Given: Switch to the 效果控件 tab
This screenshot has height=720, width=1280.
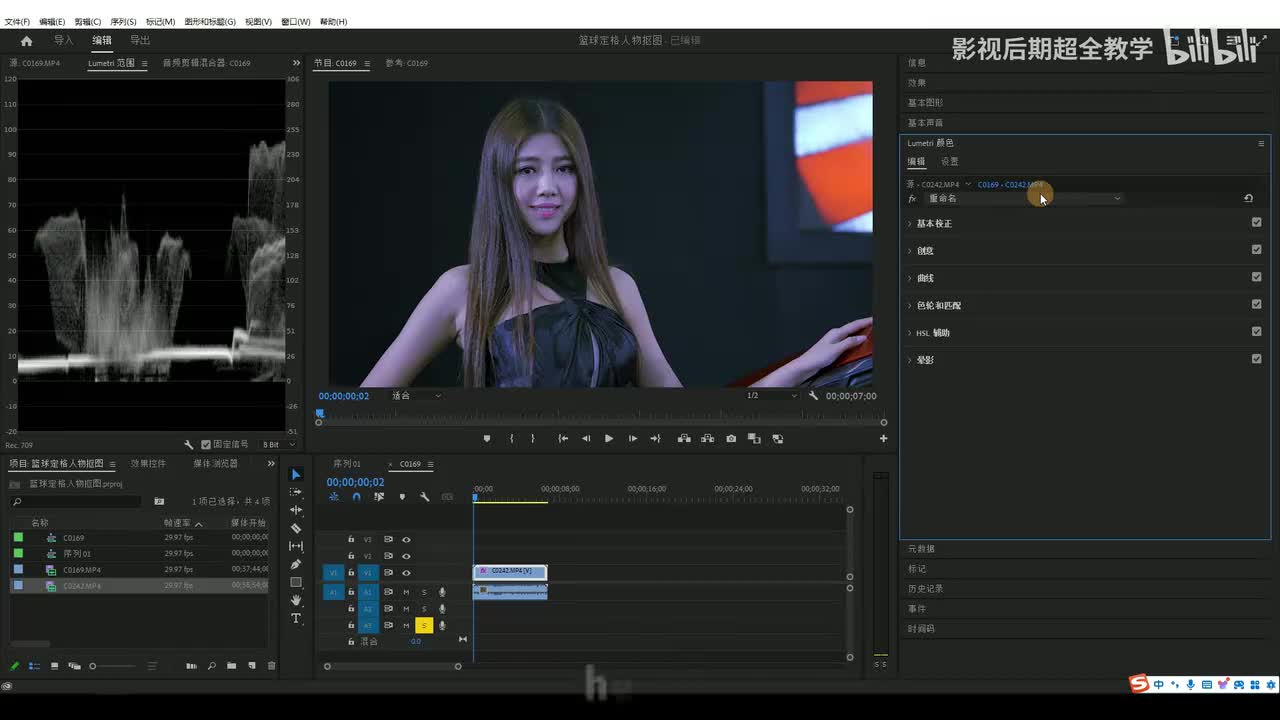Looking at the screenshot, I should (x=148, y=464).
